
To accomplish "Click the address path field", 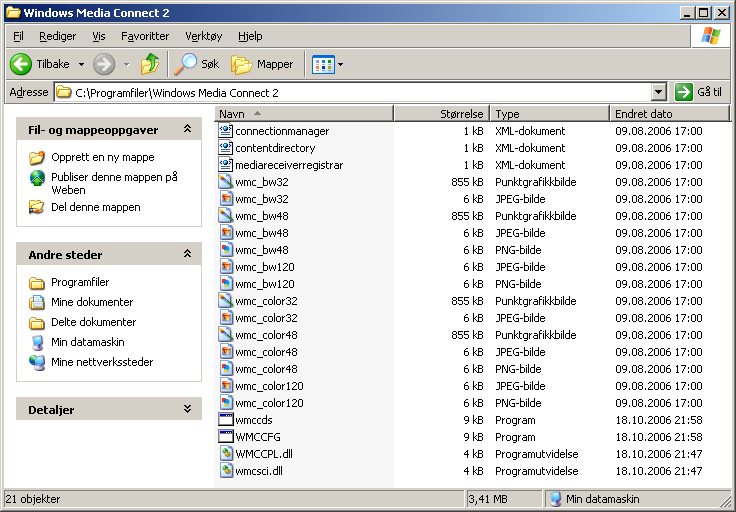I will (353, 92).
